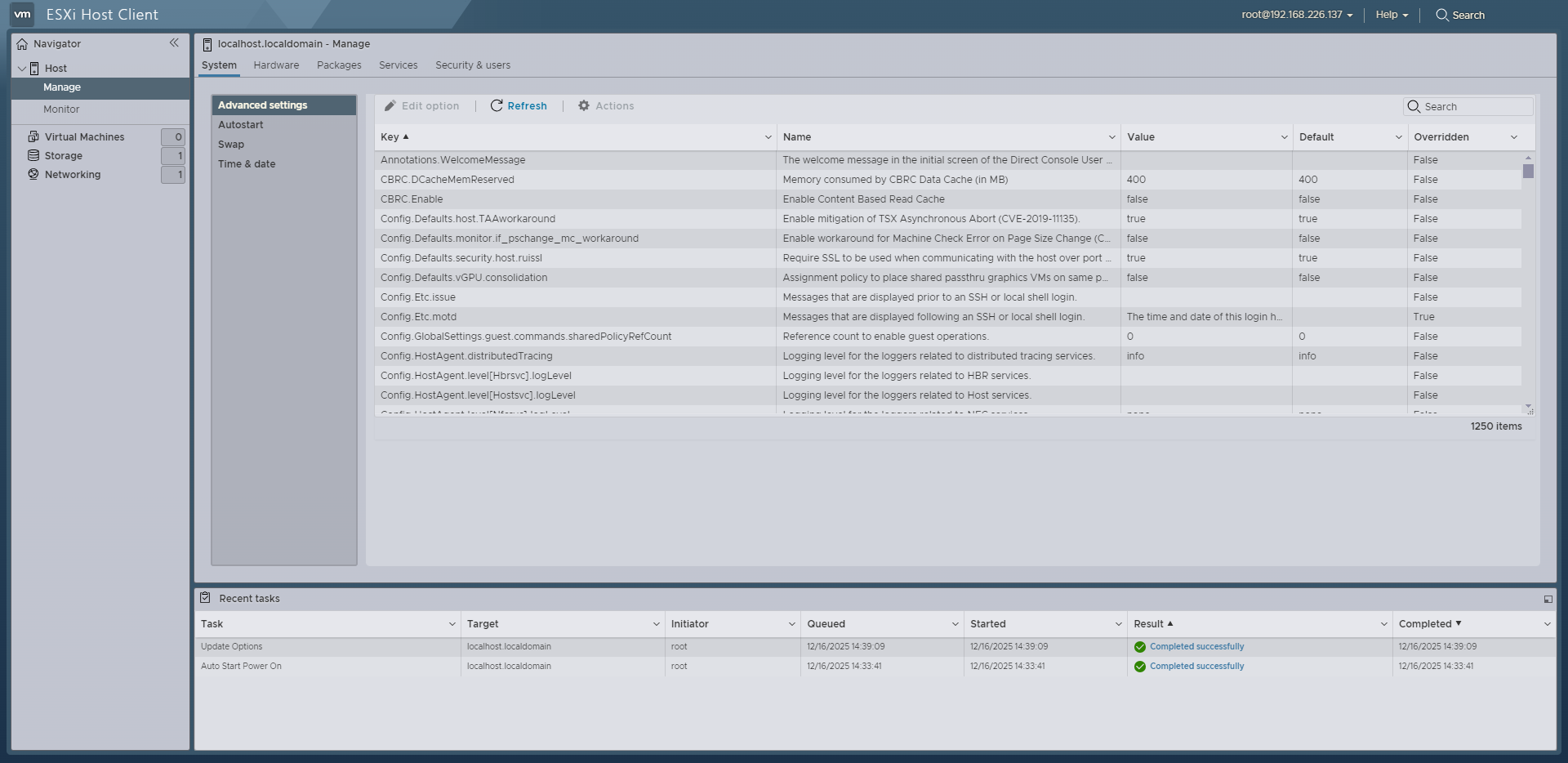The image size is (1568, 763).
Task: Click the settings table vertical scrollbar
Action: (x=1528, y=172)
